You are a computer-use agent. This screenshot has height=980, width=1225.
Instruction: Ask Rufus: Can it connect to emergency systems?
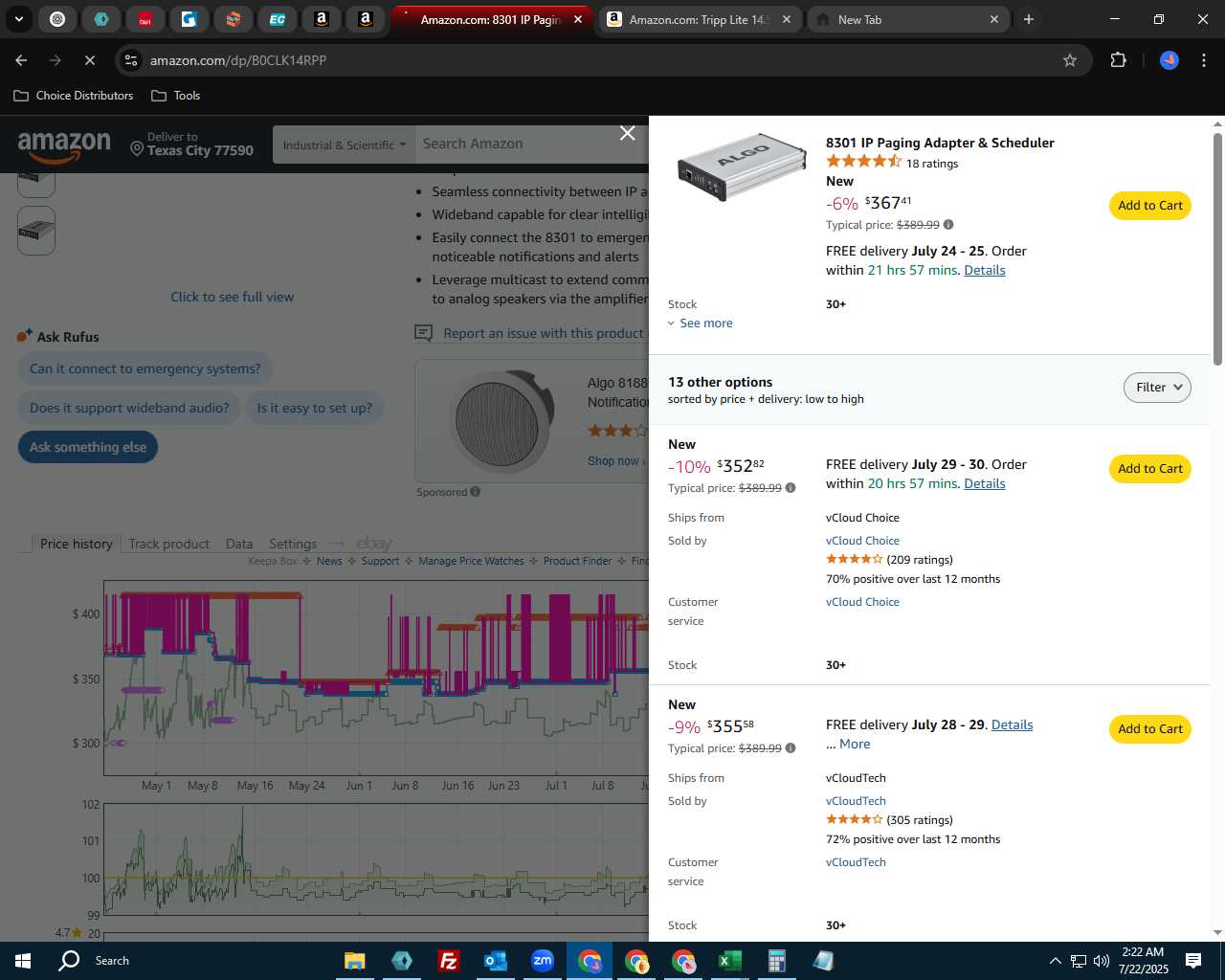[145, 369]
